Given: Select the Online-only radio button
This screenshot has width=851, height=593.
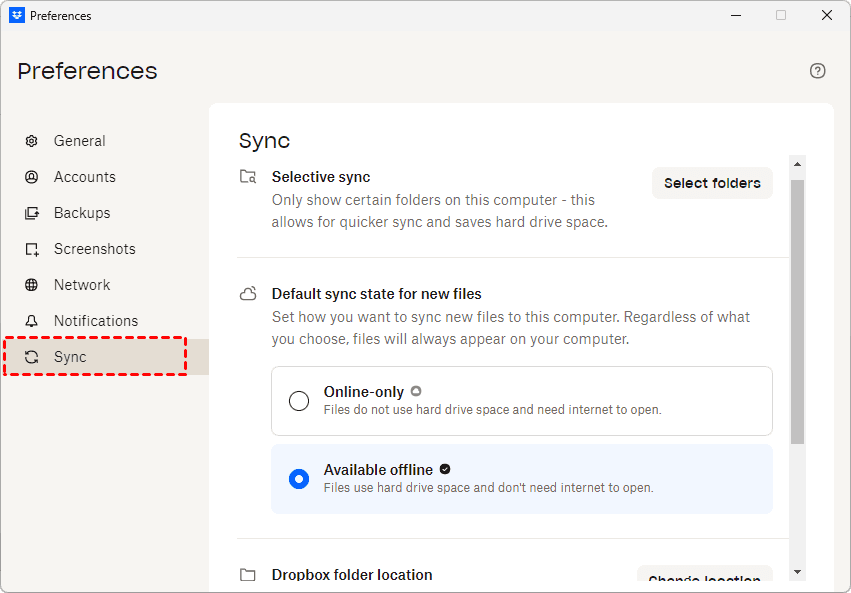Looking at the screenshot, I should click(x=299, y=401).
